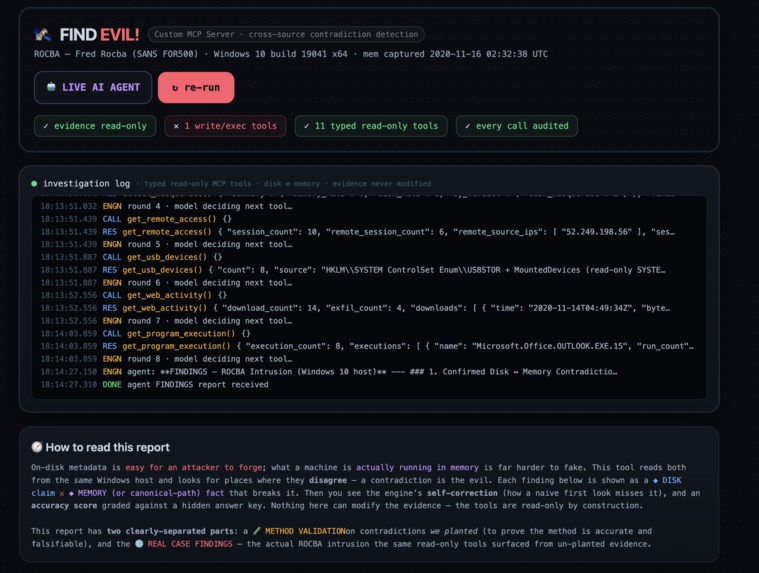Viewport: 759px width, 573px height.
Task: Click the 'every call audited' badge
Action: [516, 126]
